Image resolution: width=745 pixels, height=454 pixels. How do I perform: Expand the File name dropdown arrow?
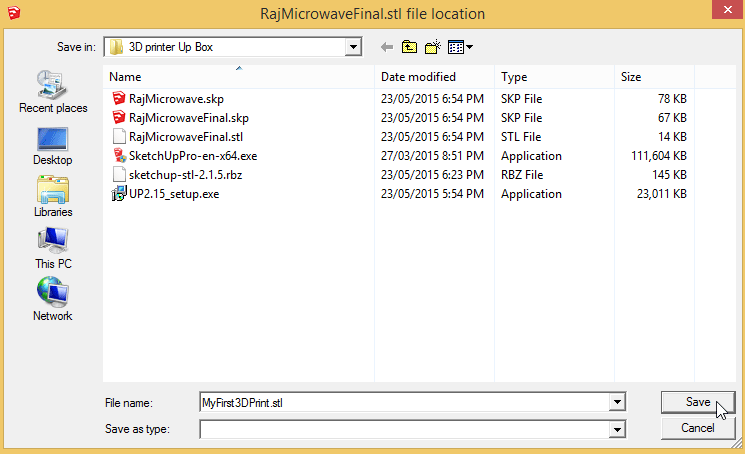(x=617, y=402)
